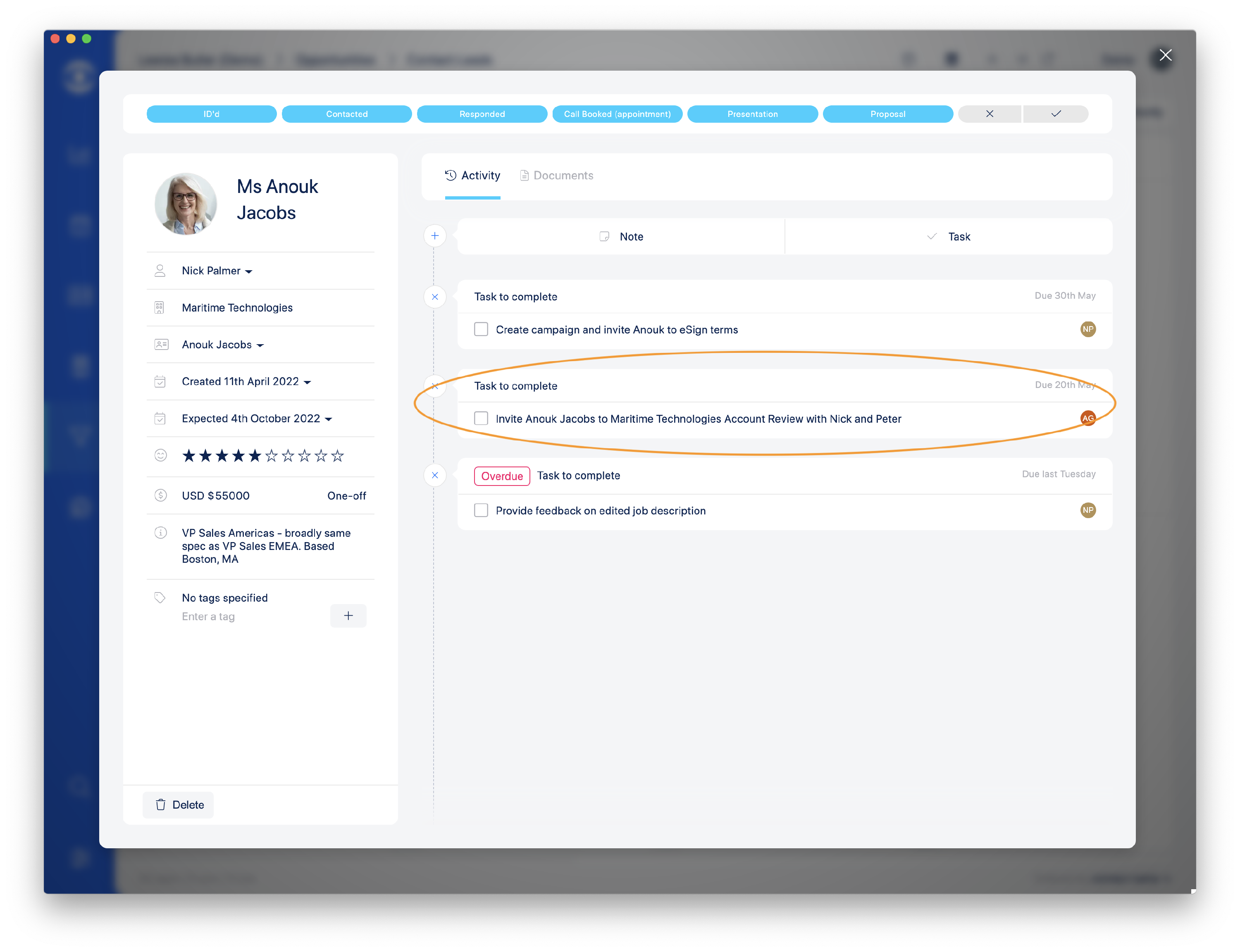This screenshot has height=952, width=1240.
Task: Click the AG avatar on Account Review task
Action: tap(1087, 418)
